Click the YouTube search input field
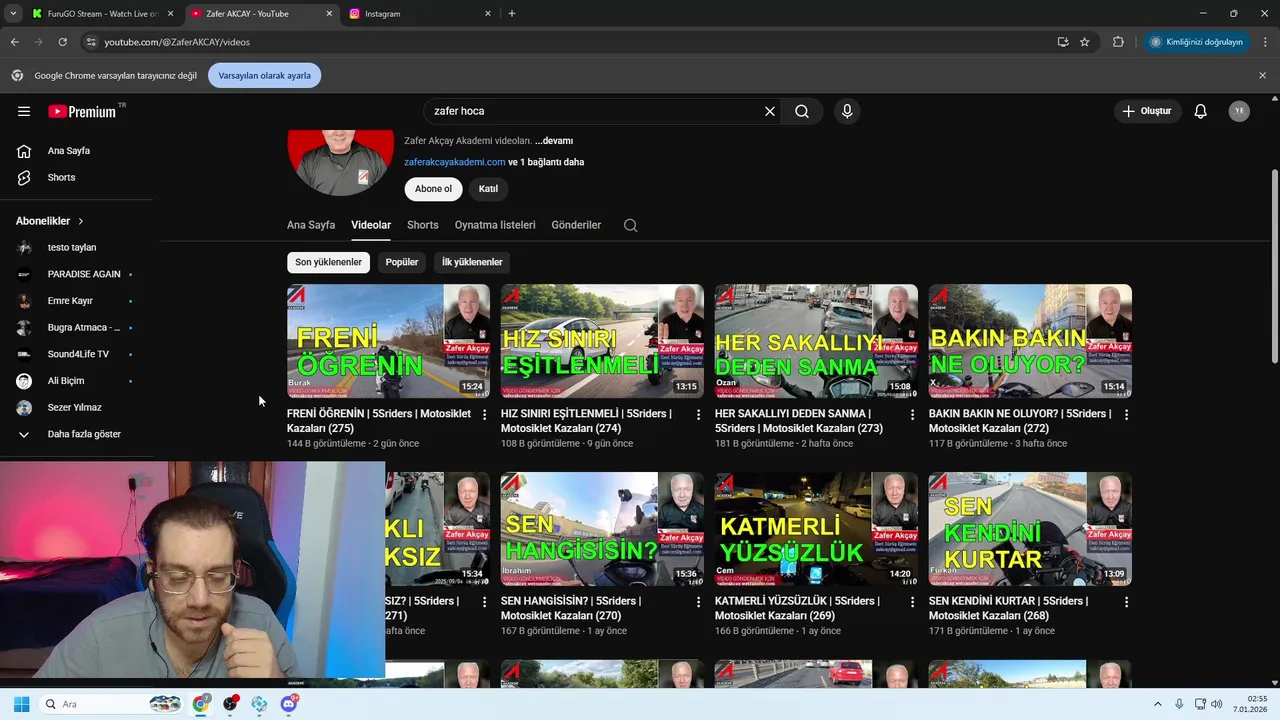The width and height of the screenshot is (1280, 720). tap(595, 111)
